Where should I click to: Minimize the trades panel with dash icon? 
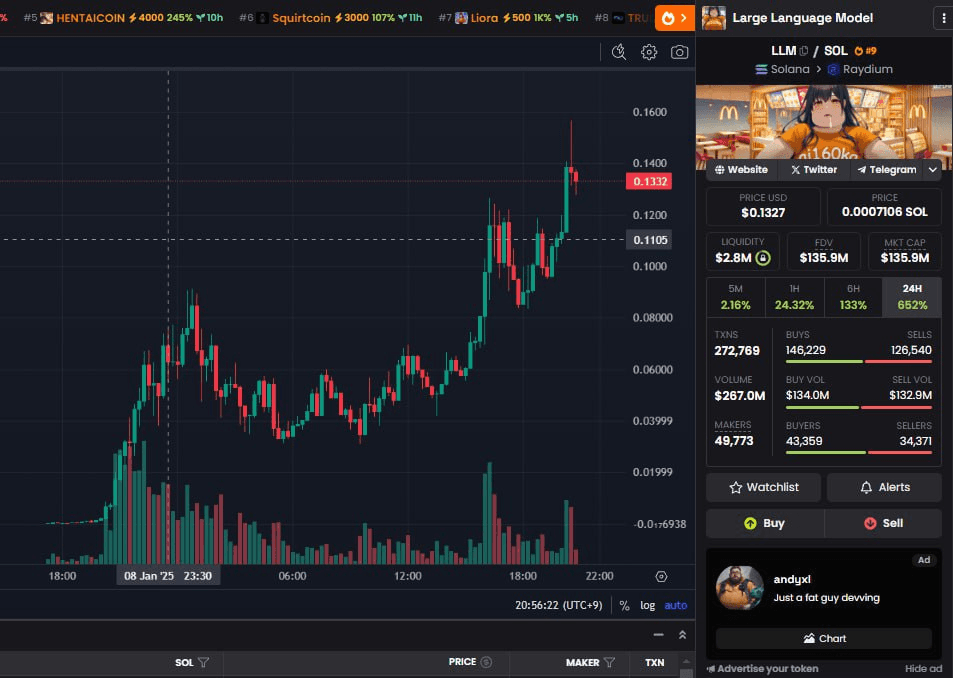[x=658, y=635]
